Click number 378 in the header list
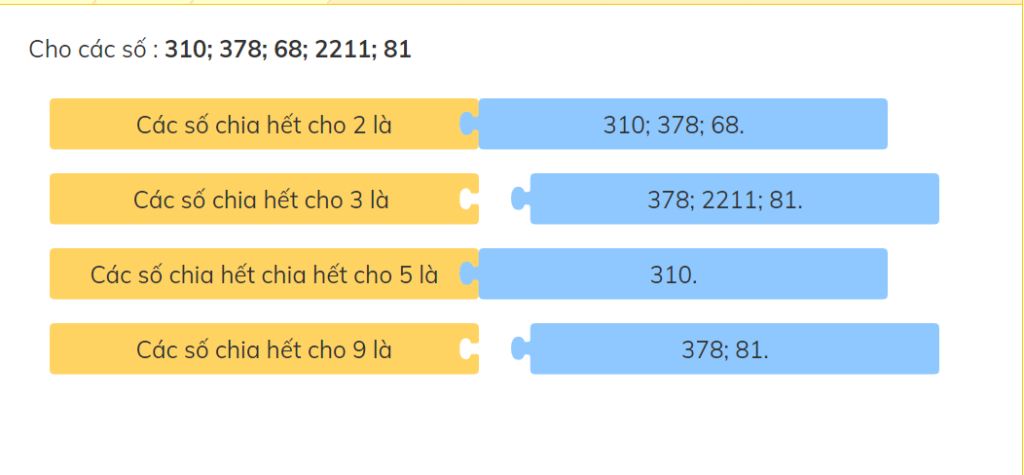 point(238,50)
